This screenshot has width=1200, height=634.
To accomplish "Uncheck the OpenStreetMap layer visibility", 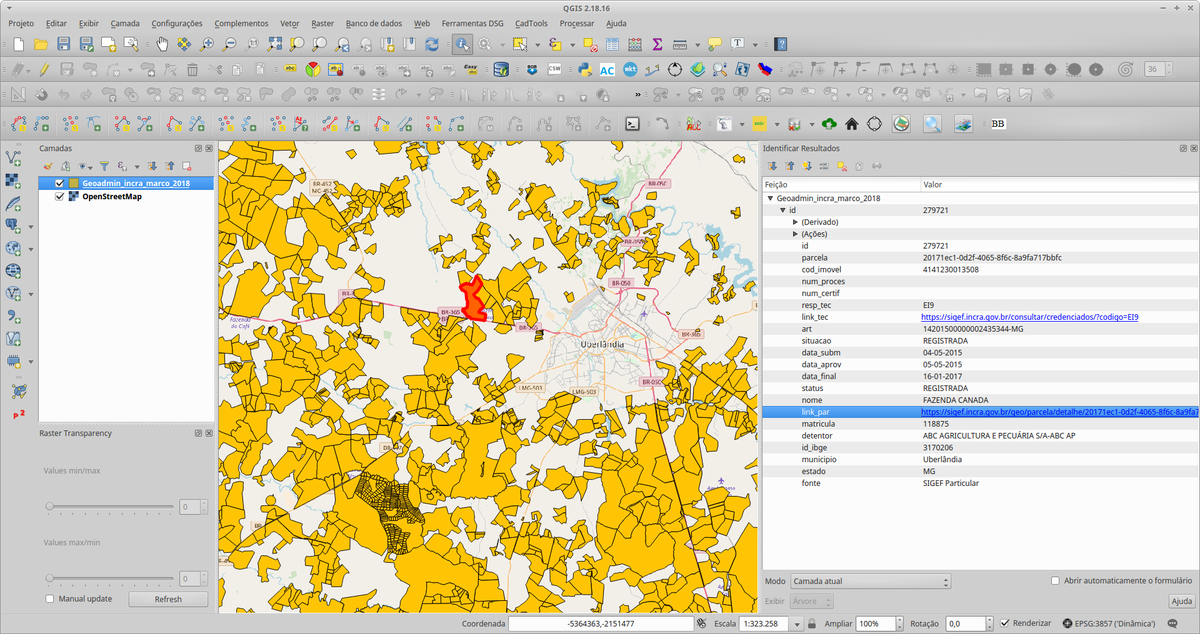I will point(60,197).
